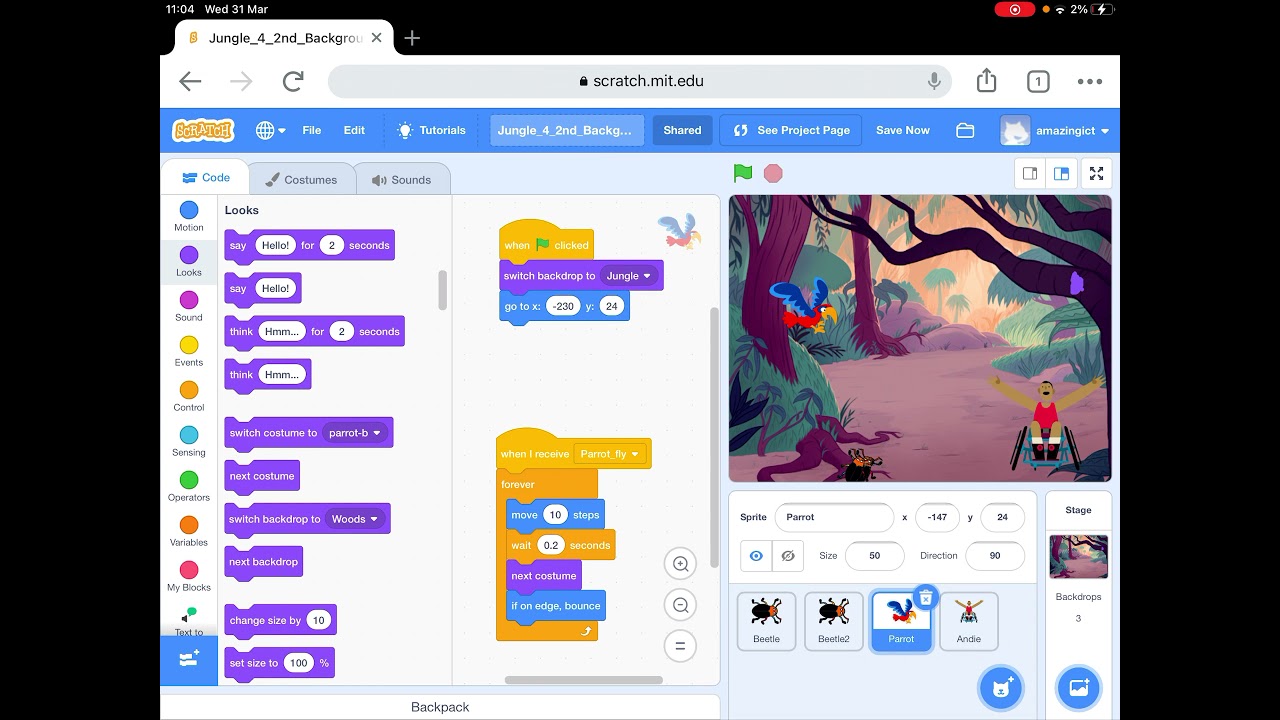Expand parrot-b costume dropdown
This screenshot has height=720, width=1280.
coord(377,433)
